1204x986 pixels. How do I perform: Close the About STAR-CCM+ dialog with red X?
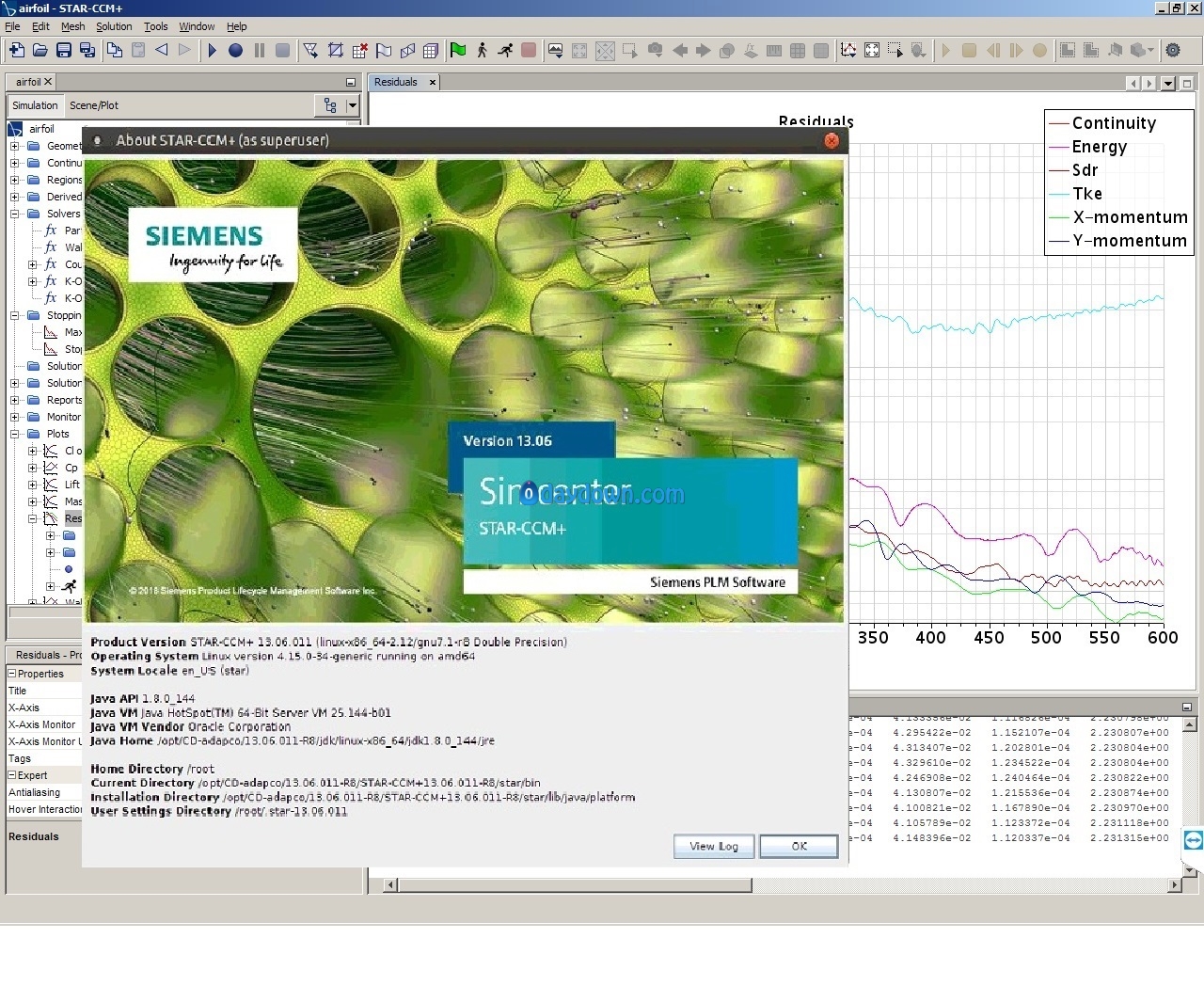[832, 140]
